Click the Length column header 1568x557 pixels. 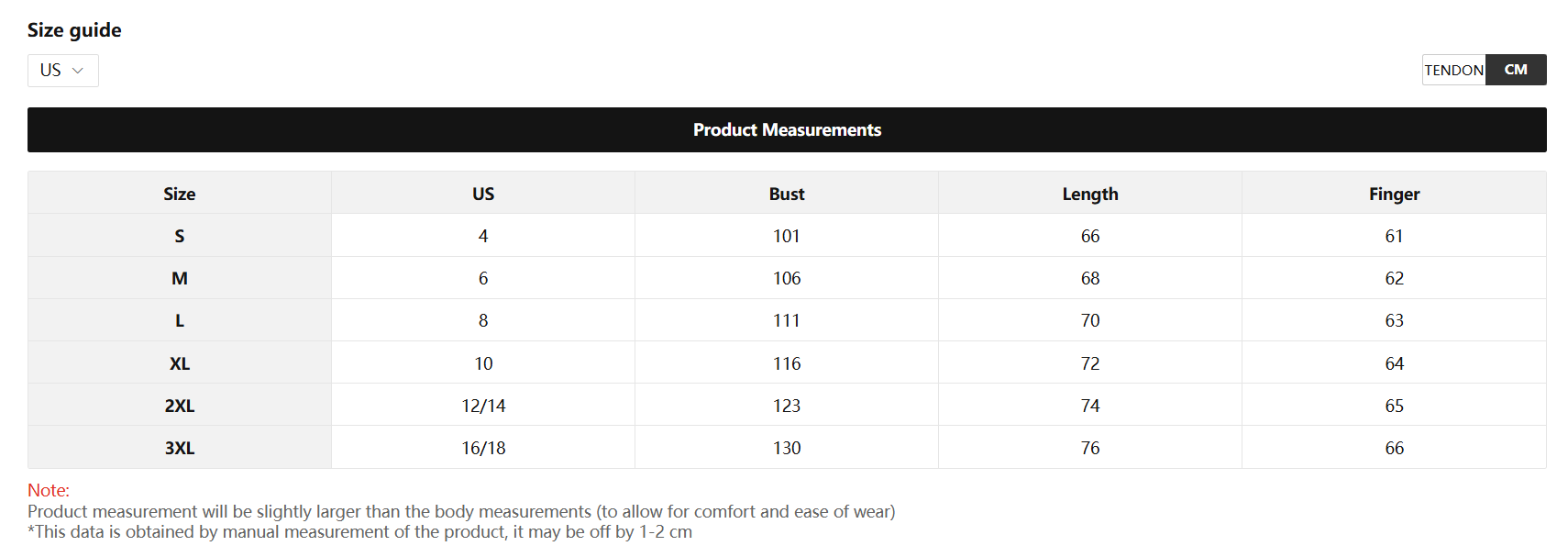[x=1090, y=194]
